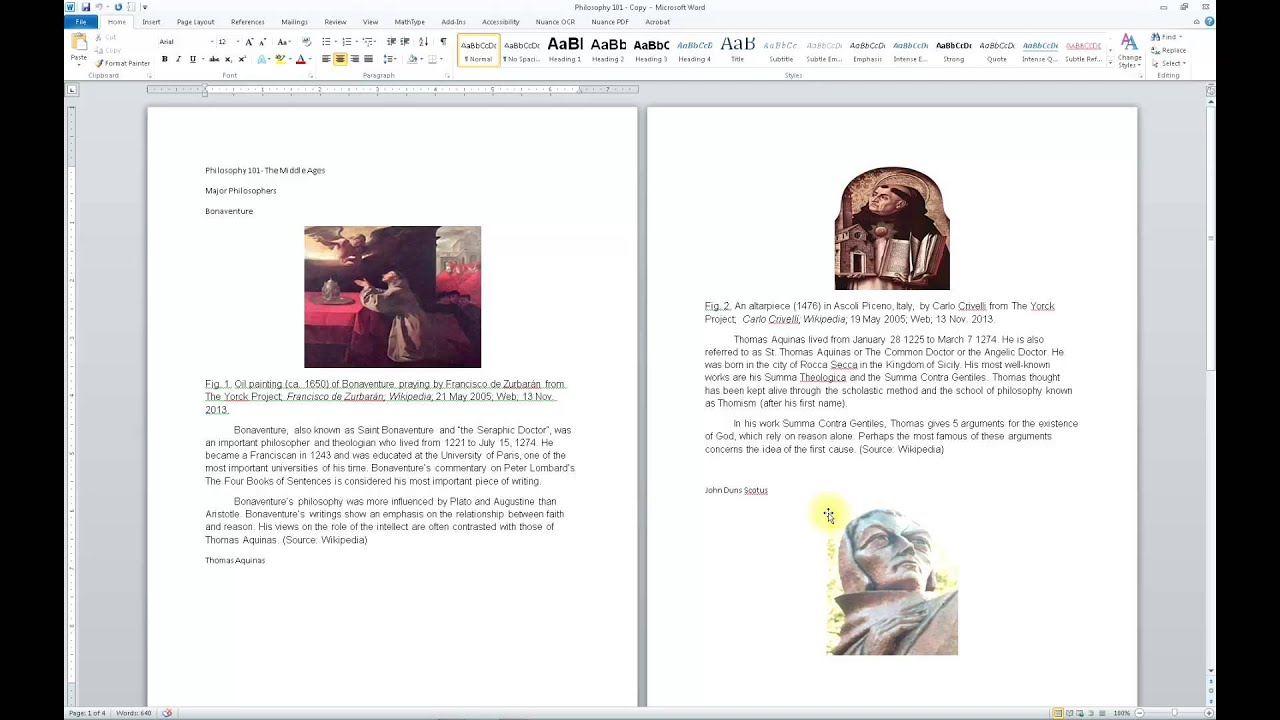Screen dimensions: 1280x720
Task: Click the Multilevel List icon
Action: [x=369, y=42]
